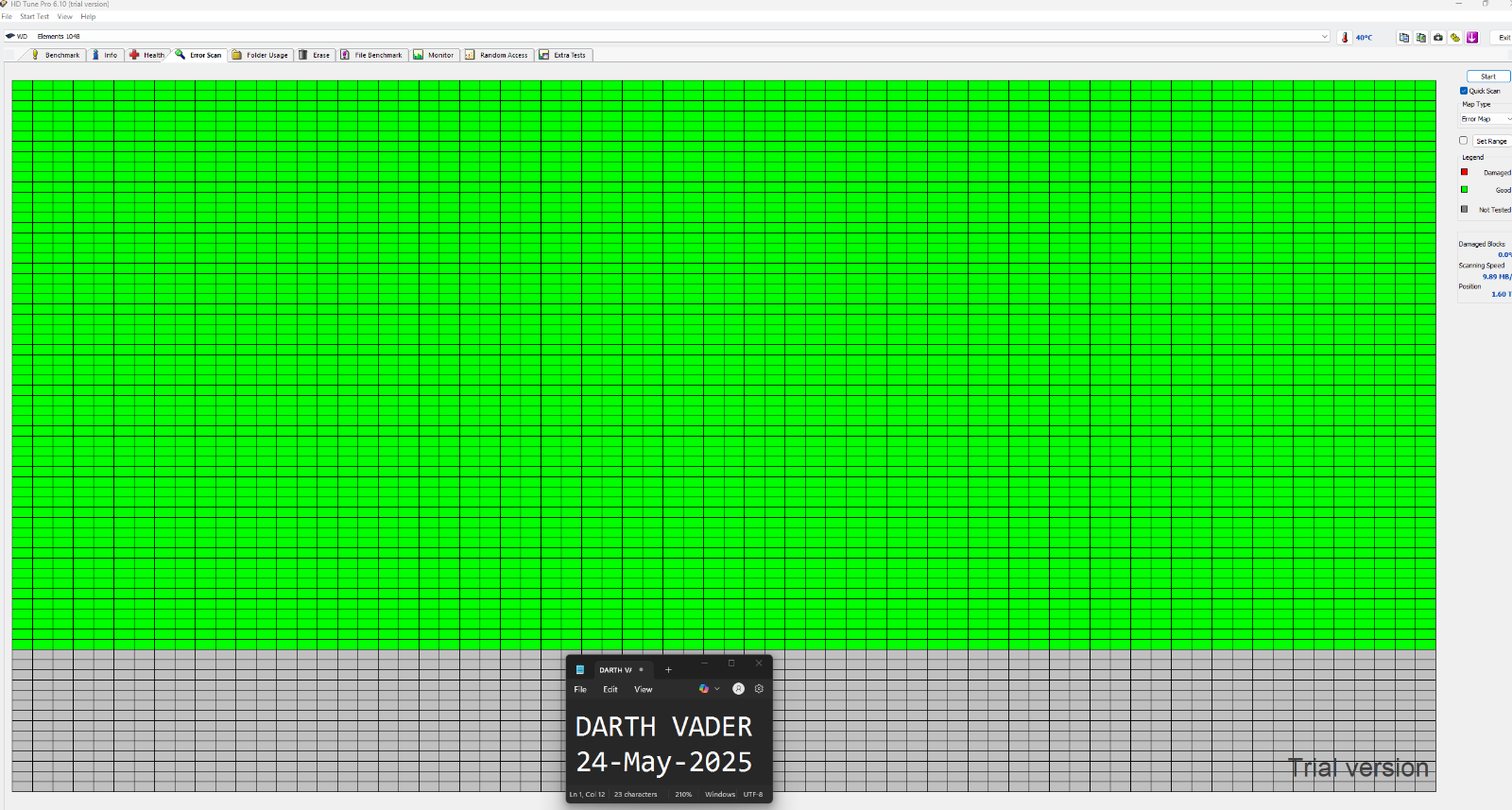Open Notepad settings gear
1512x810 pixels.
(x=759, y=689)
